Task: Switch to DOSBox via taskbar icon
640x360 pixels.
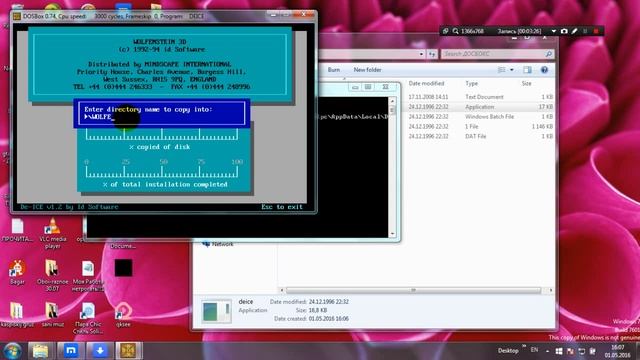Action: click(129, 351)
